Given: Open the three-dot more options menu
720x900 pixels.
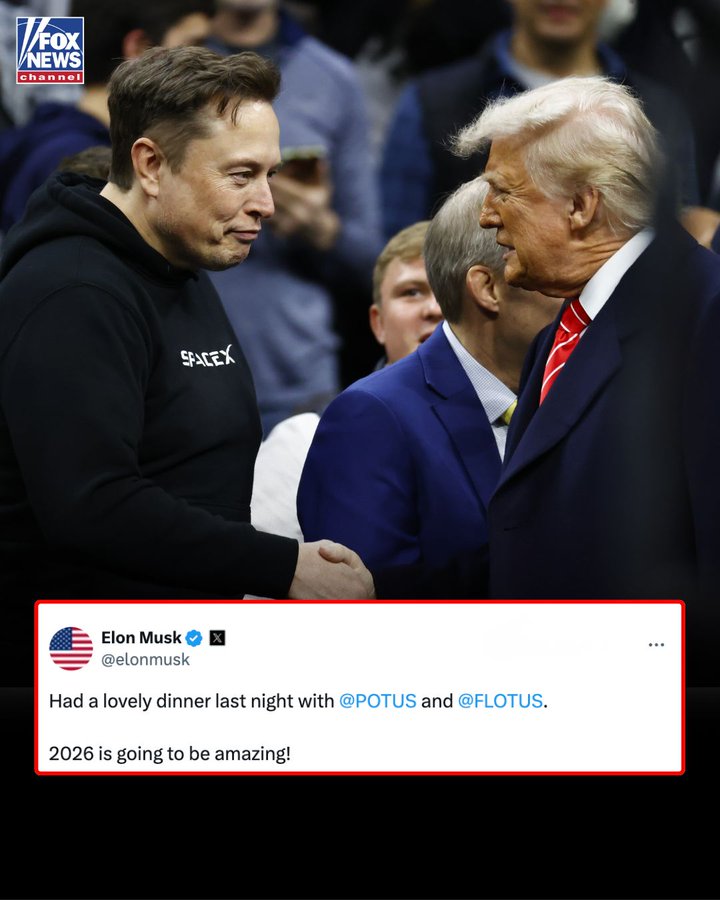Looking at the screenshot, I should (x=656, y=645).
